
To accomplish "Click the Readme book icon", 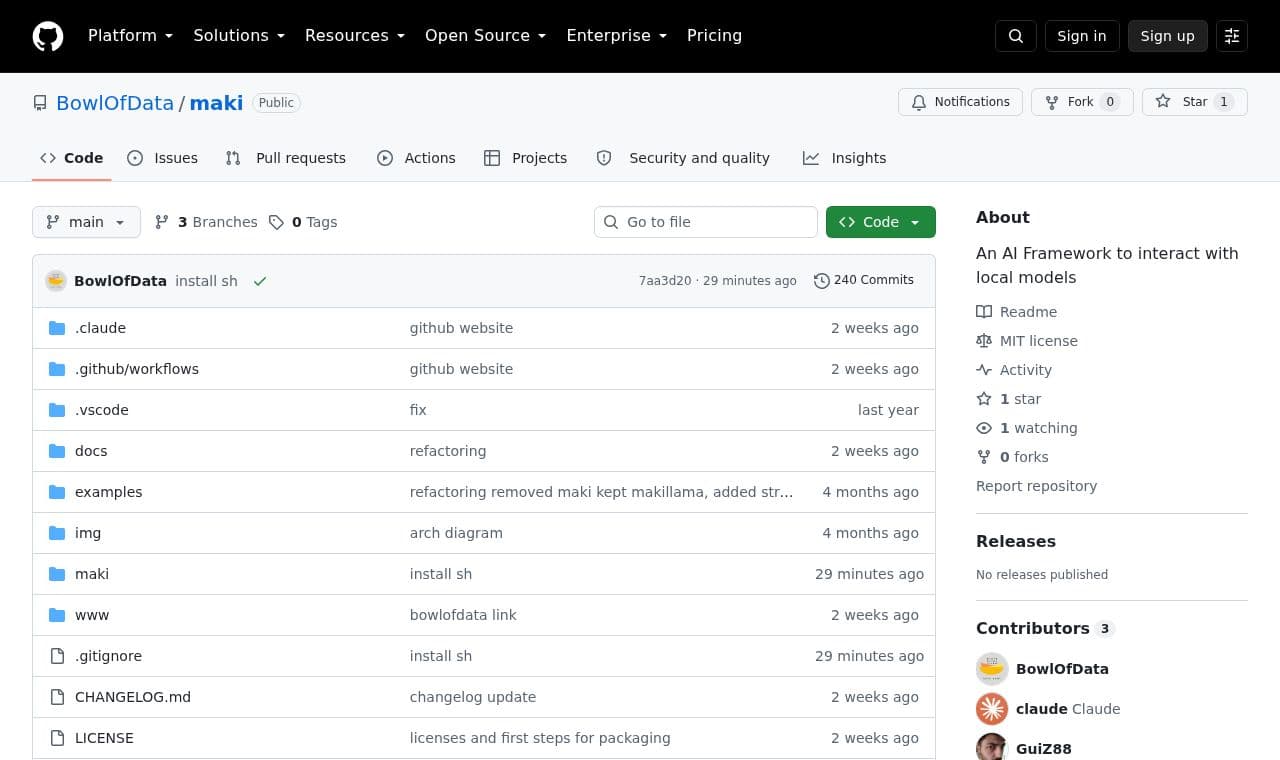I will (x=984, y=312).
